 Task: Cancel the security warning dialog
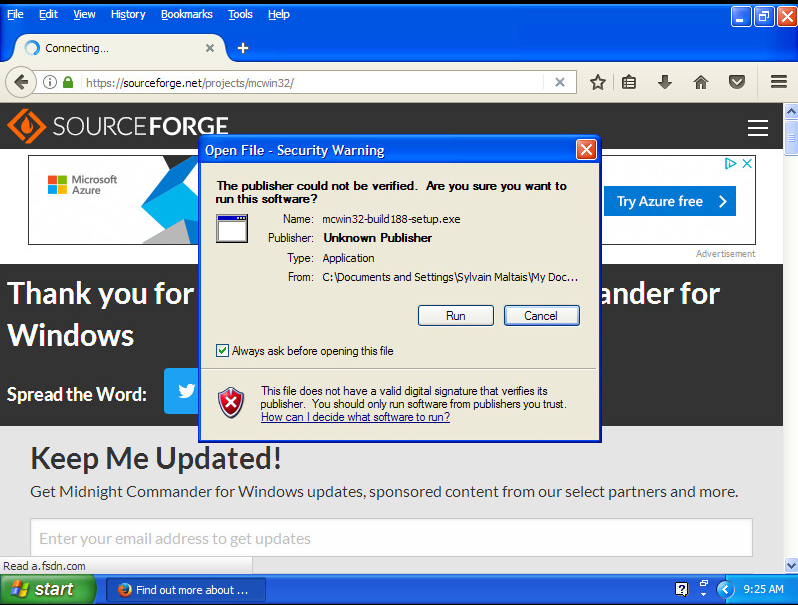[x=542, y=315]
